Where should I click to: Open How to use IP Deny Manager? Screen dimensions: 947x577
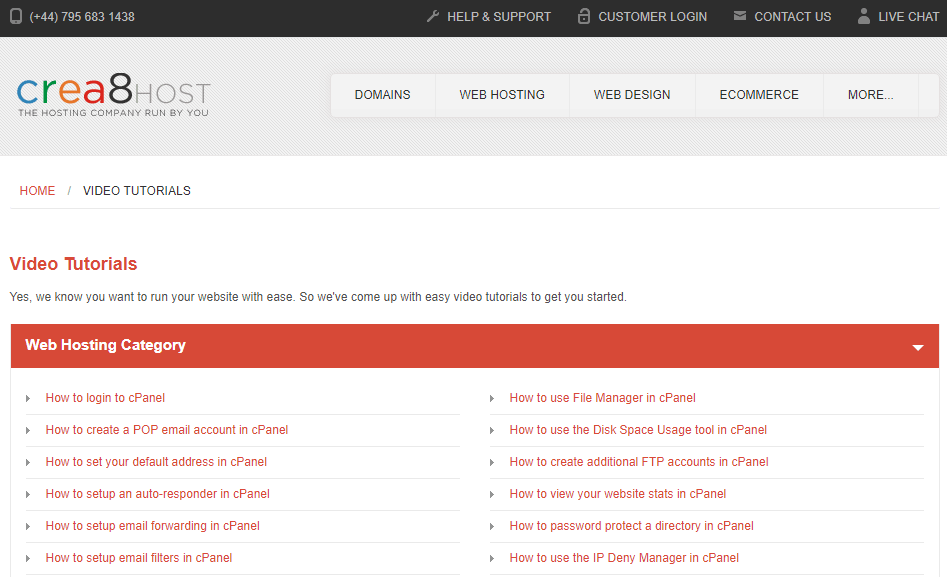(624, 558)
